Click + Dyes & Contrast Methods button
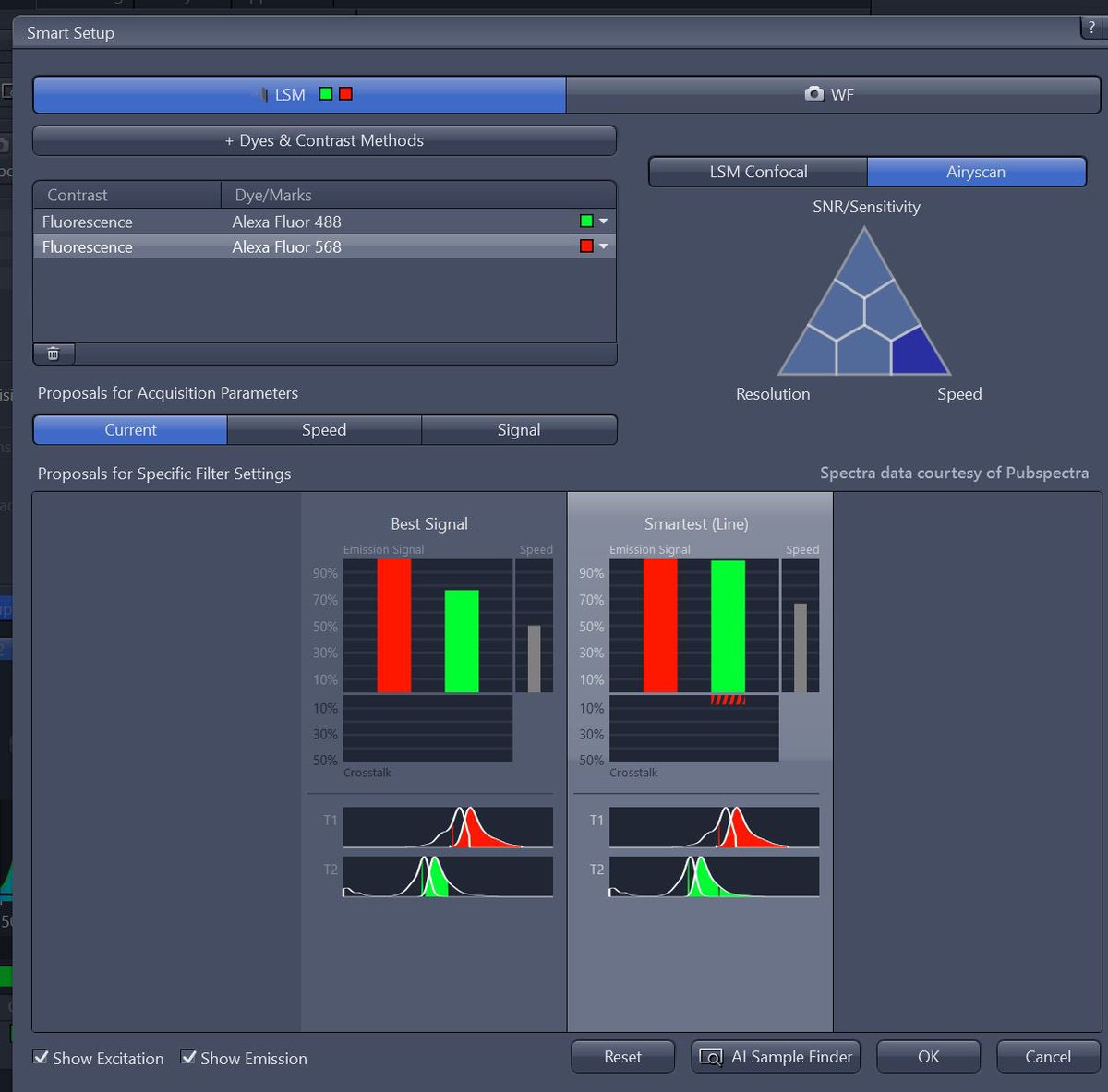This screenshot has width=1108, height=1092. [x=324, y=140]
